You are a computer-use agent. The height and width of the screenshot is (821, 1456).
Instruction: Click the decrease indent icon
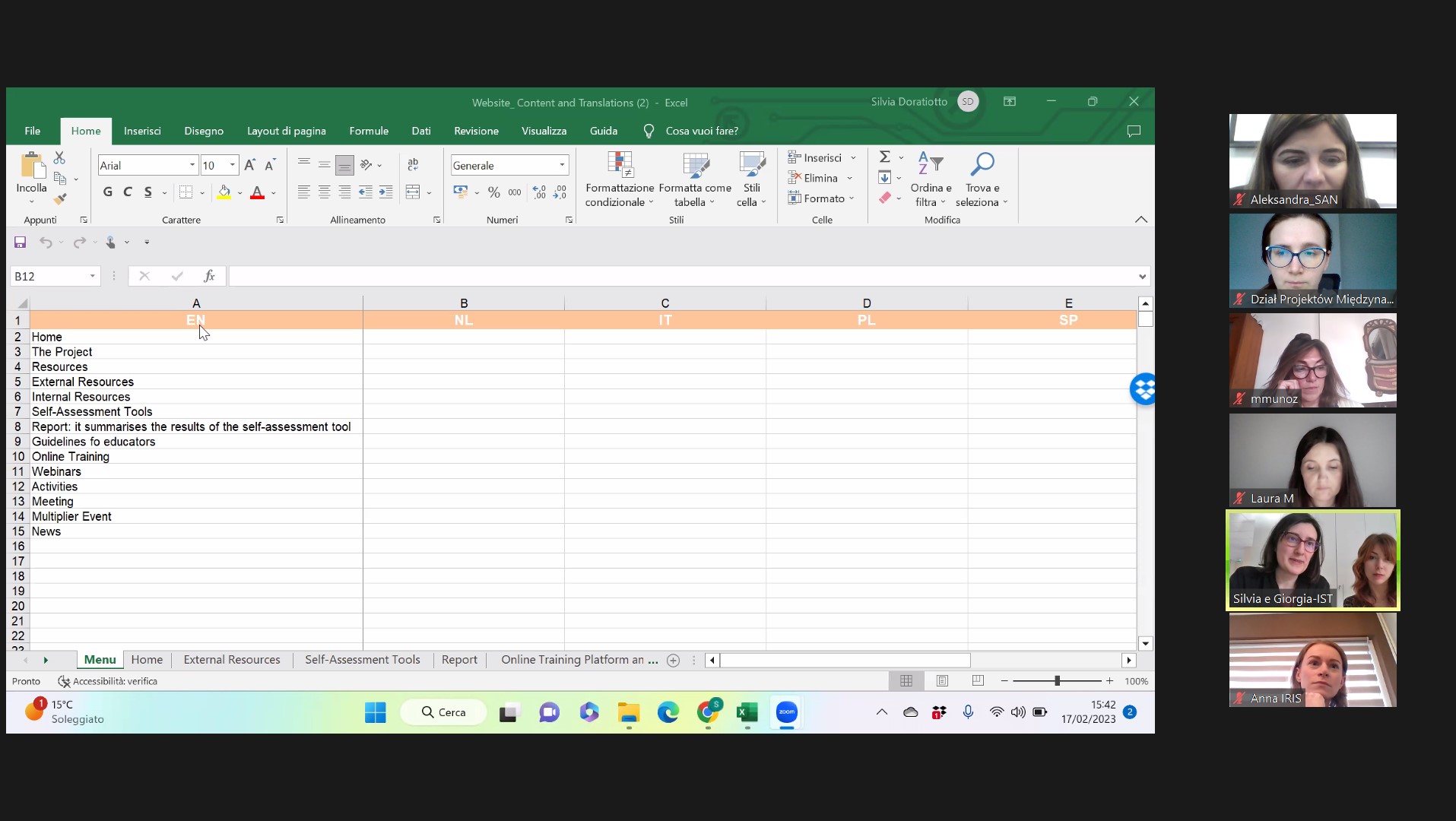point(366,192)
